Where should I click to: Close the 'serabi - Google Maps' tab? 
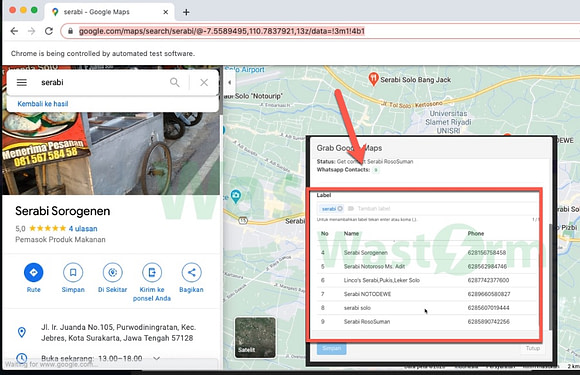click(166, 12)
